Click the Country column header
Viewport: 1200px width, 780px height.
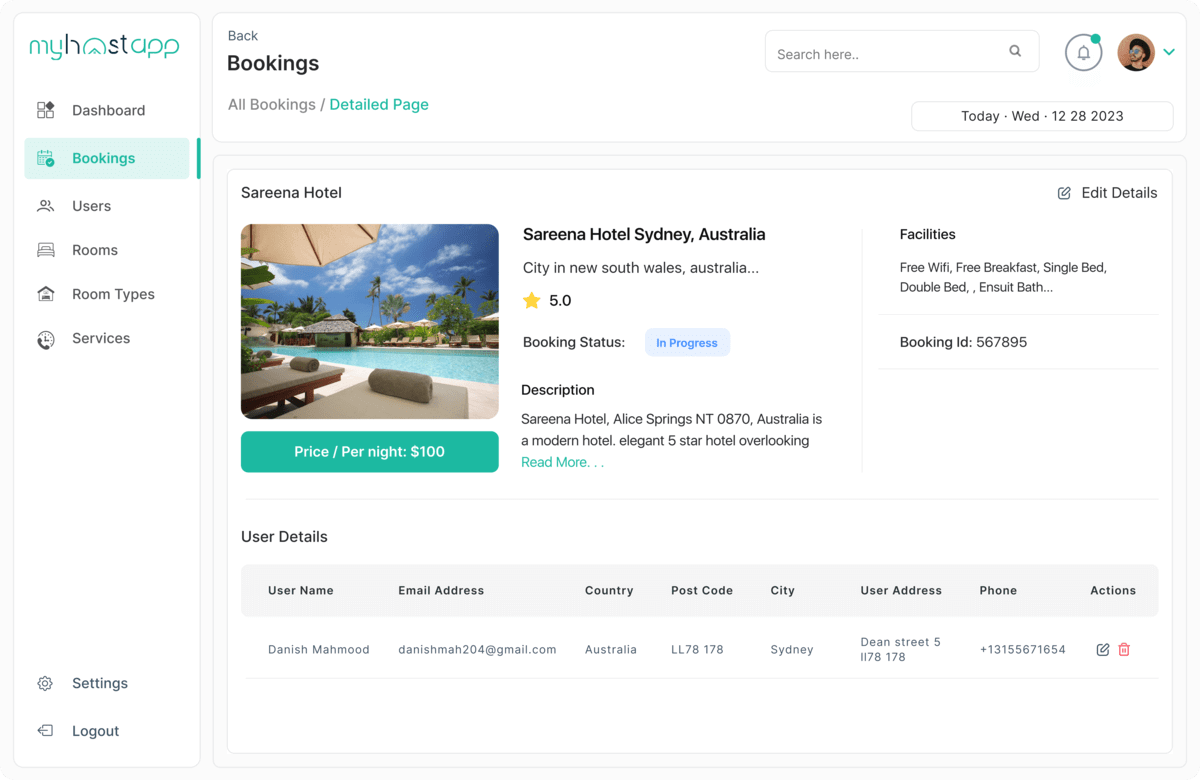609,591
